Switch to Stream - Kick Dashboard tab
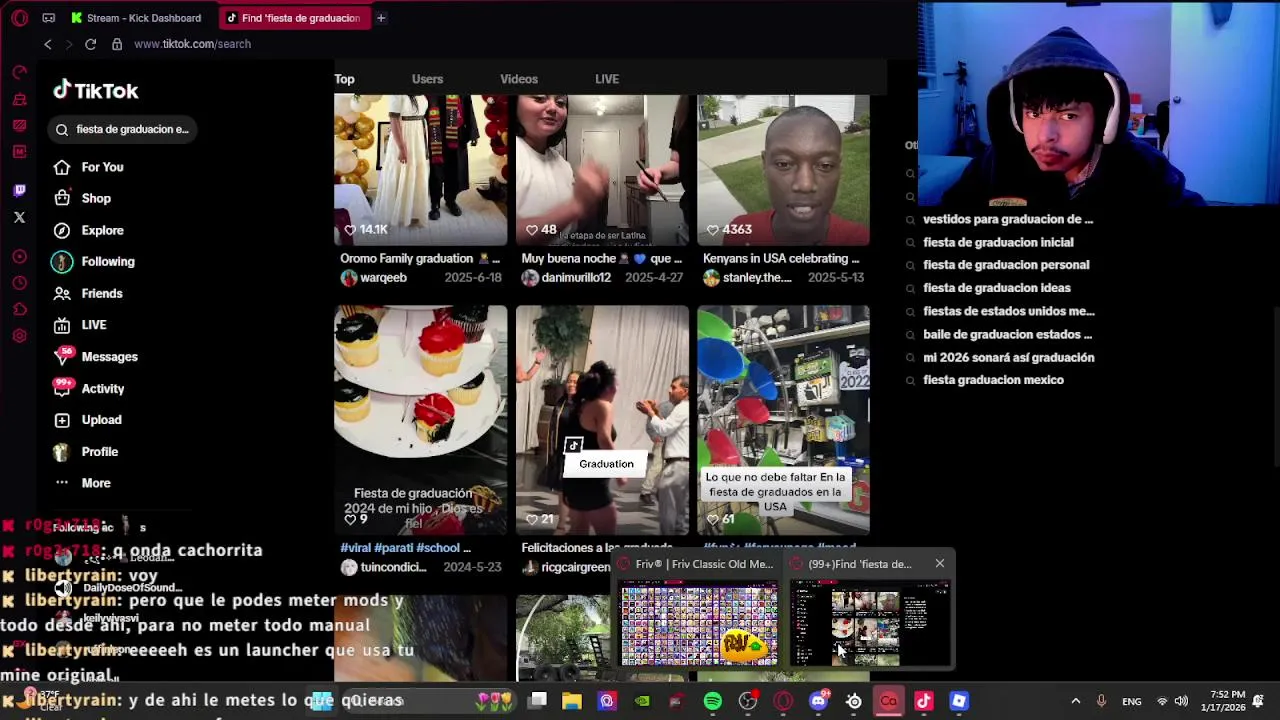 (137, 18)
